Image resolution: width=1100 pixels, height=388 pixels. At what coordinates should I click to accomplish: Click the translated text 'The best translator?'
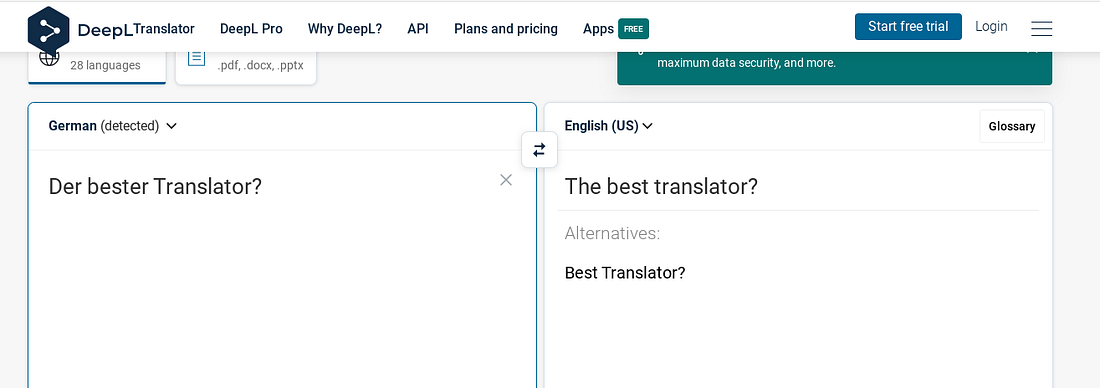pos(661,187)
